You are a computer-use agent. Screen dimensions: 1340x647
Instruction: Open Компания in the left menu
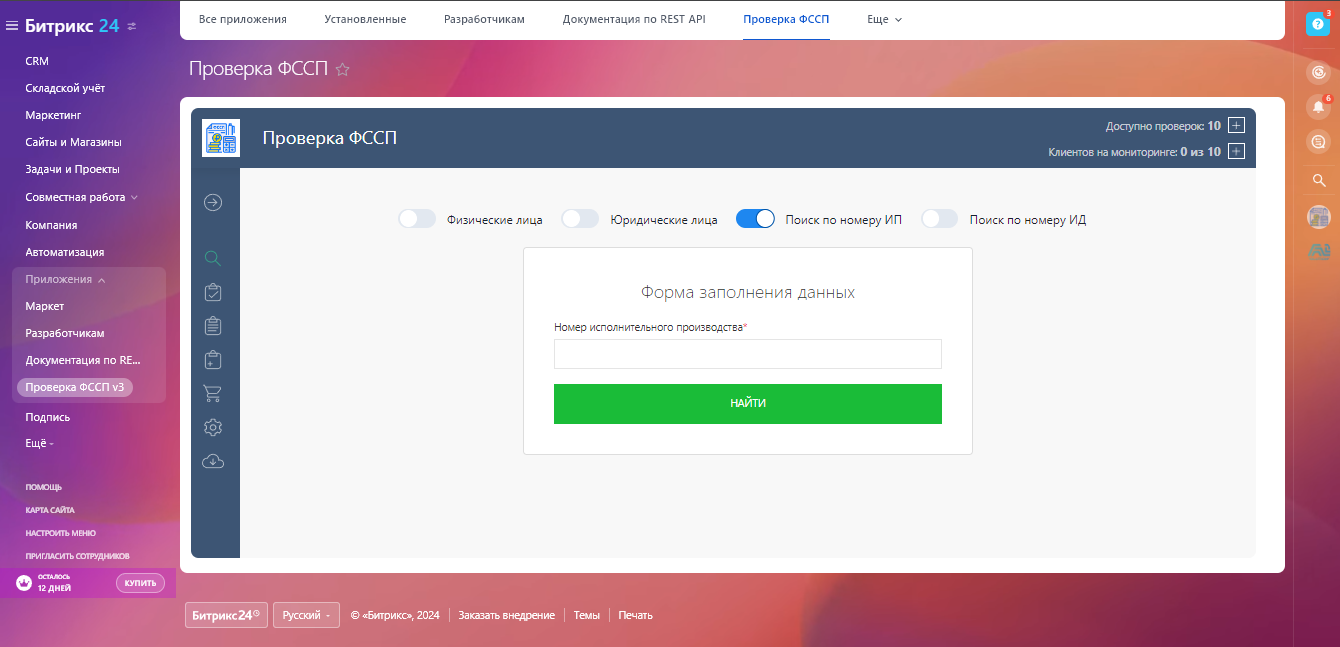[x=51, y=225]
